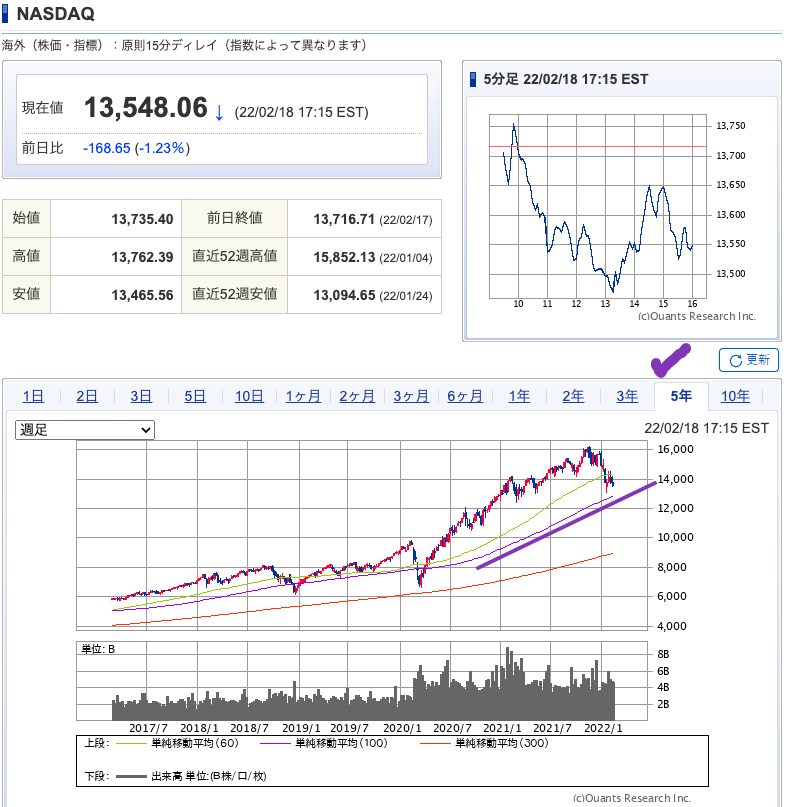This screenshot has height=807, width=786.
Task: Click the current value 13,548.06
Action: click(x=146, y=108)
